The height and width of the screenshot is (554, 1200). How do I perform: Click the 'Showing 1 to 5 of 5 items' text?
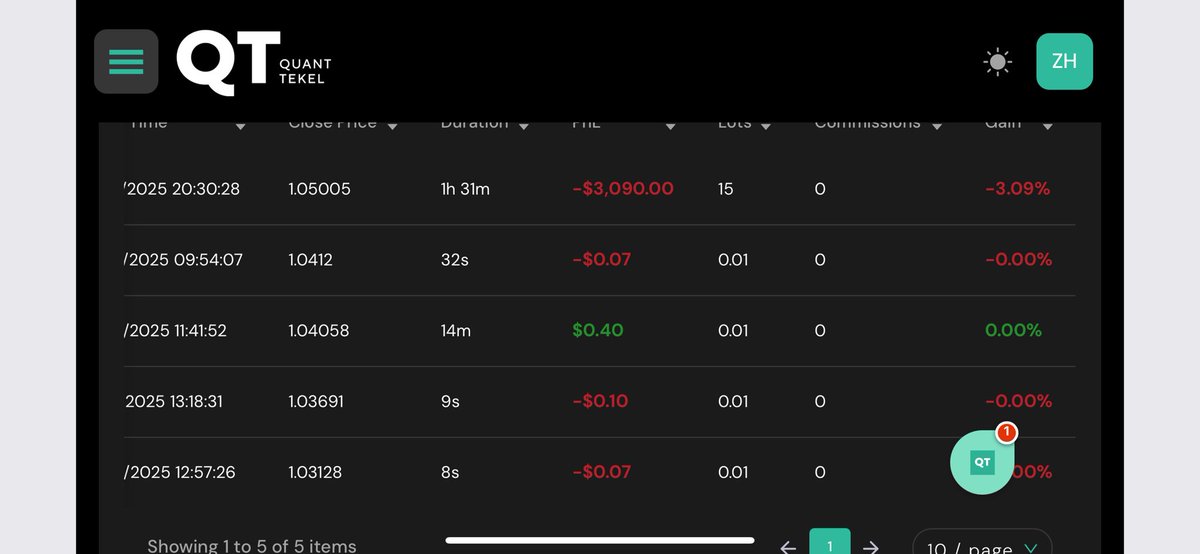(252, 546)
